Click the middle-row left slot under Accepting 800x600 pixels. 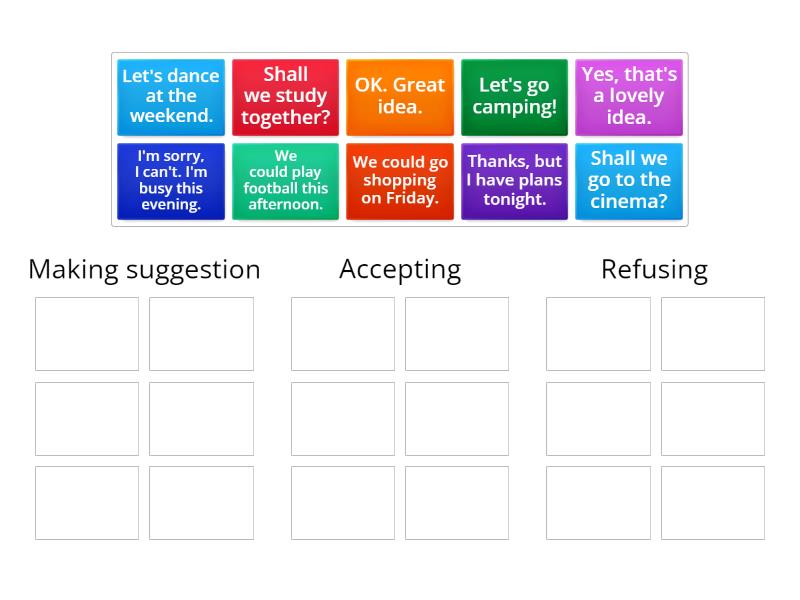(x=342, y=417)
